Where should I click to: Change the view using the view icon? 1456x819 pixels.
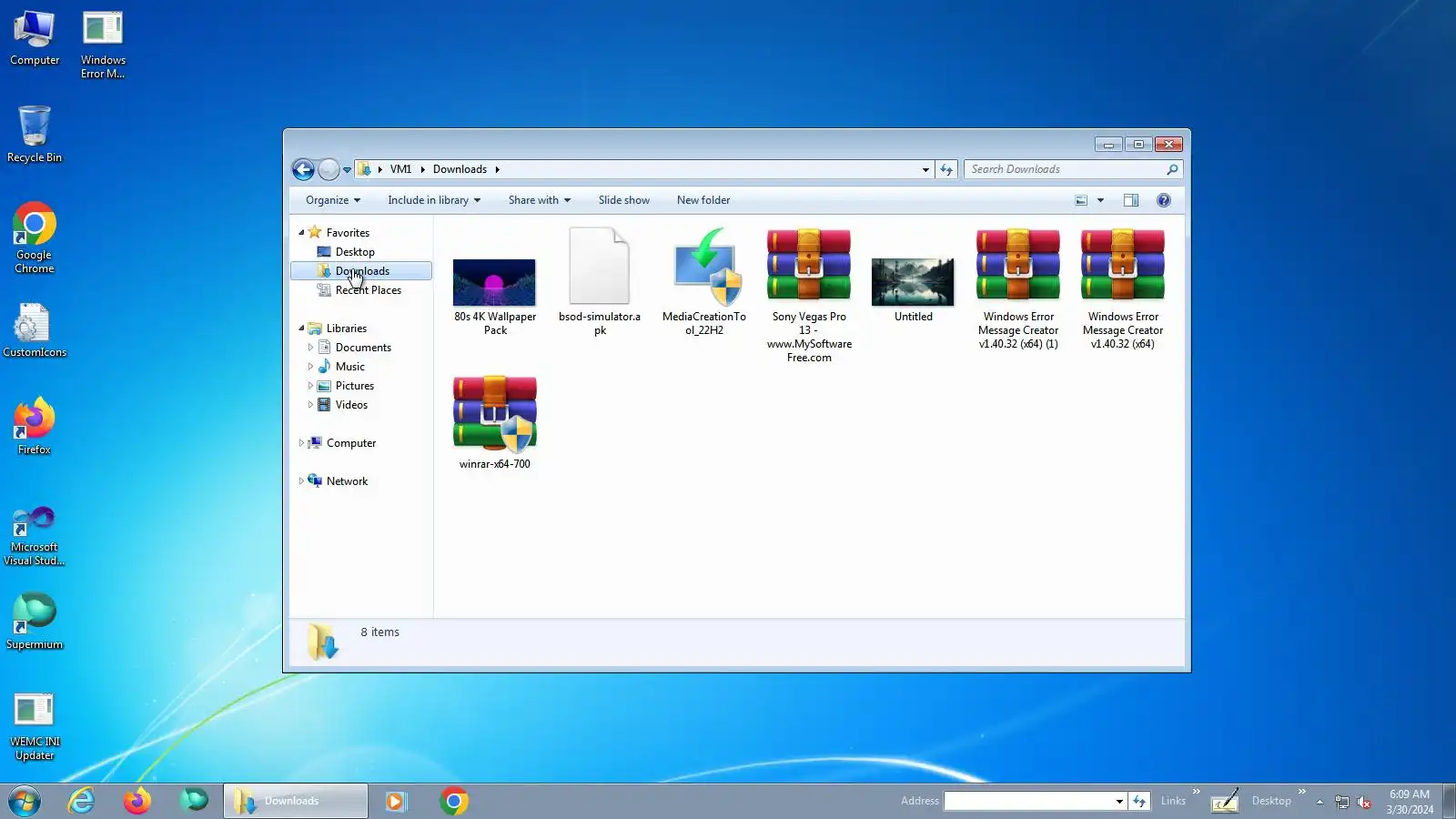[x=1081, y=200]
